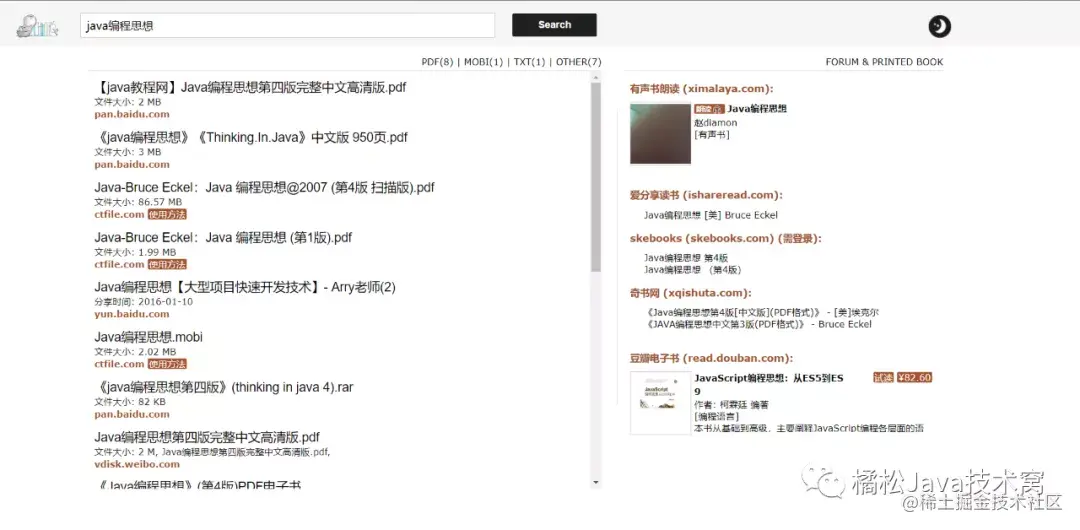1080x530 pixels.
Task: Click the JavaScript book cover thumbnail
Action: 660,402
